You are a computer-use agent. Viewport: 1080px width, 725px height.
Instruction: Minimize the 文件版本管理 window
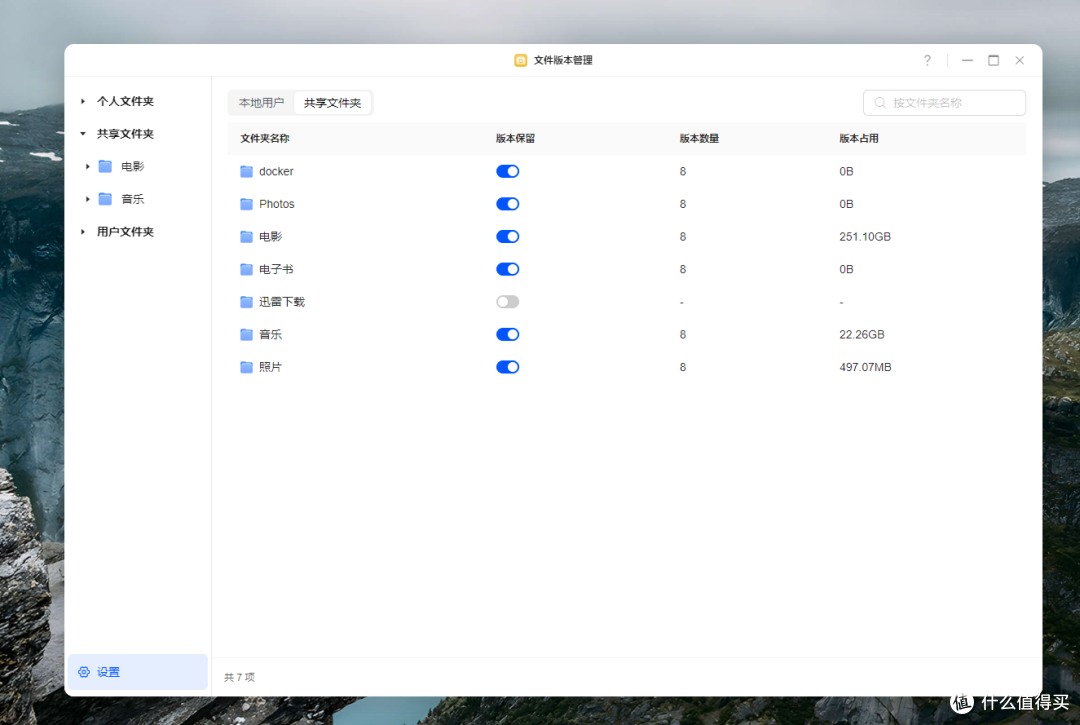point(968,61)
